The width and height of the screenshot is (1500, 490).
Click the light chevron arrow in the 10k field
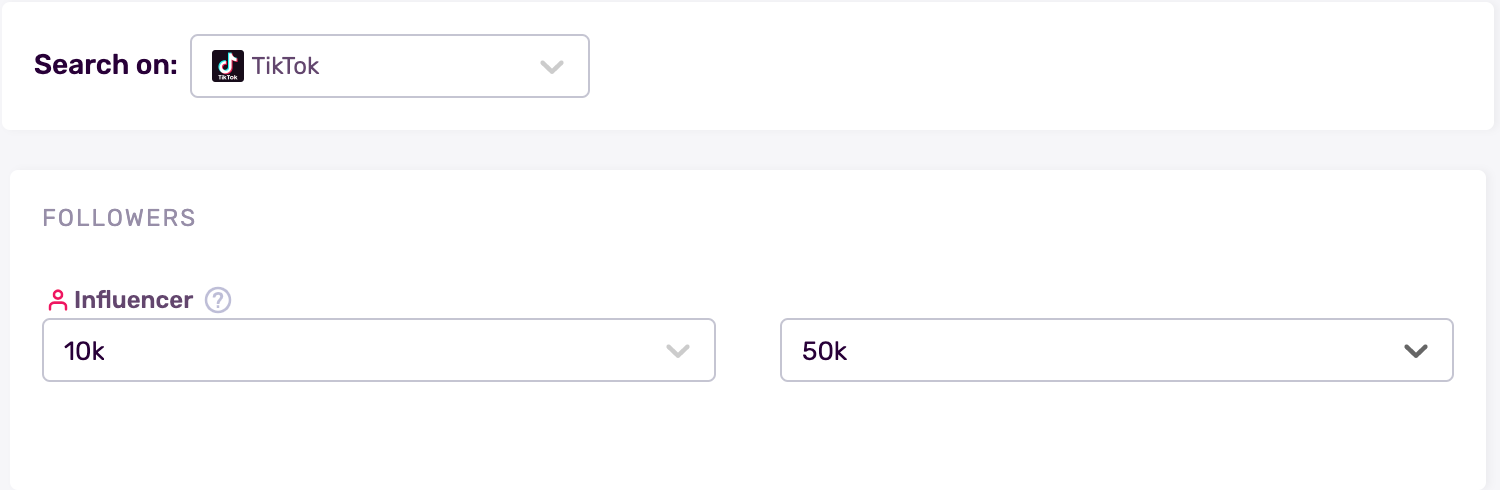click(678, 351)
